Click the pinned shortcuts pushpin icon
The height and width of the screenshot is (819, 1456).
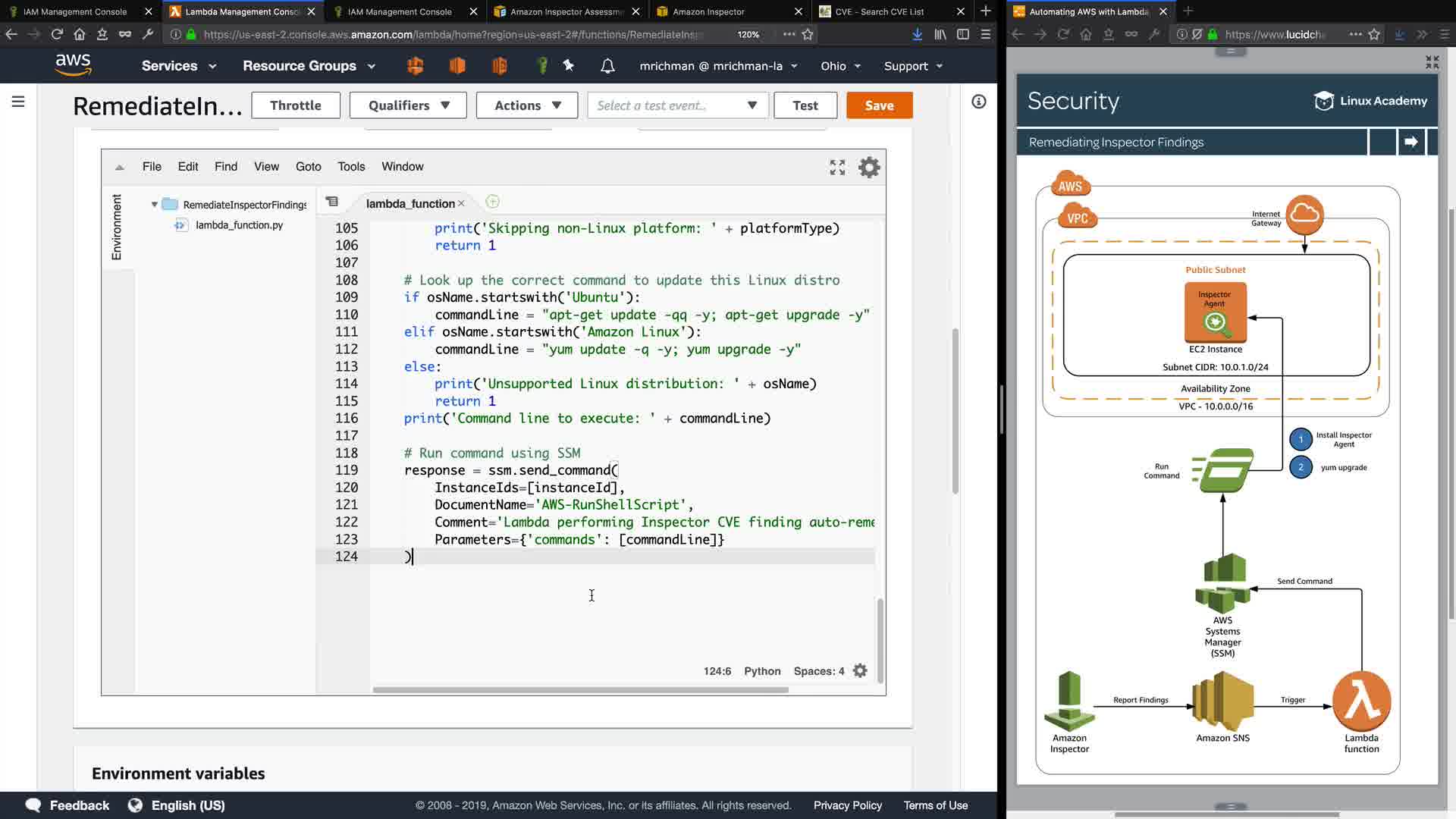pyautogui.click(x=569, y=66)
